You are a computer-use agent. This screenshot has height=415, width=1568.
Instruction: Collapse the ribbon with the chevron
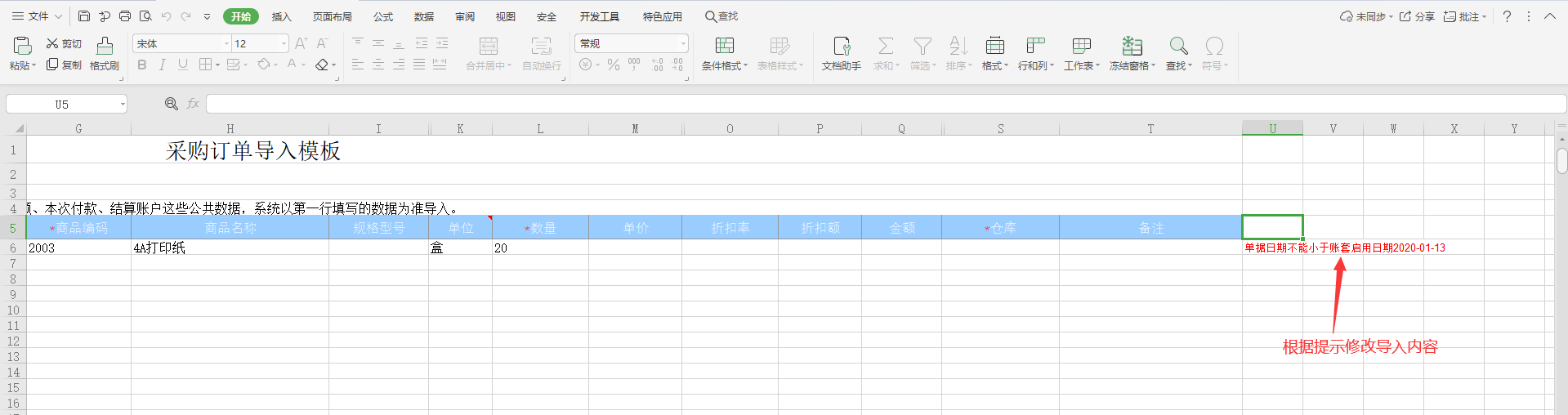pyautogui.click(x=1549, y=16)
